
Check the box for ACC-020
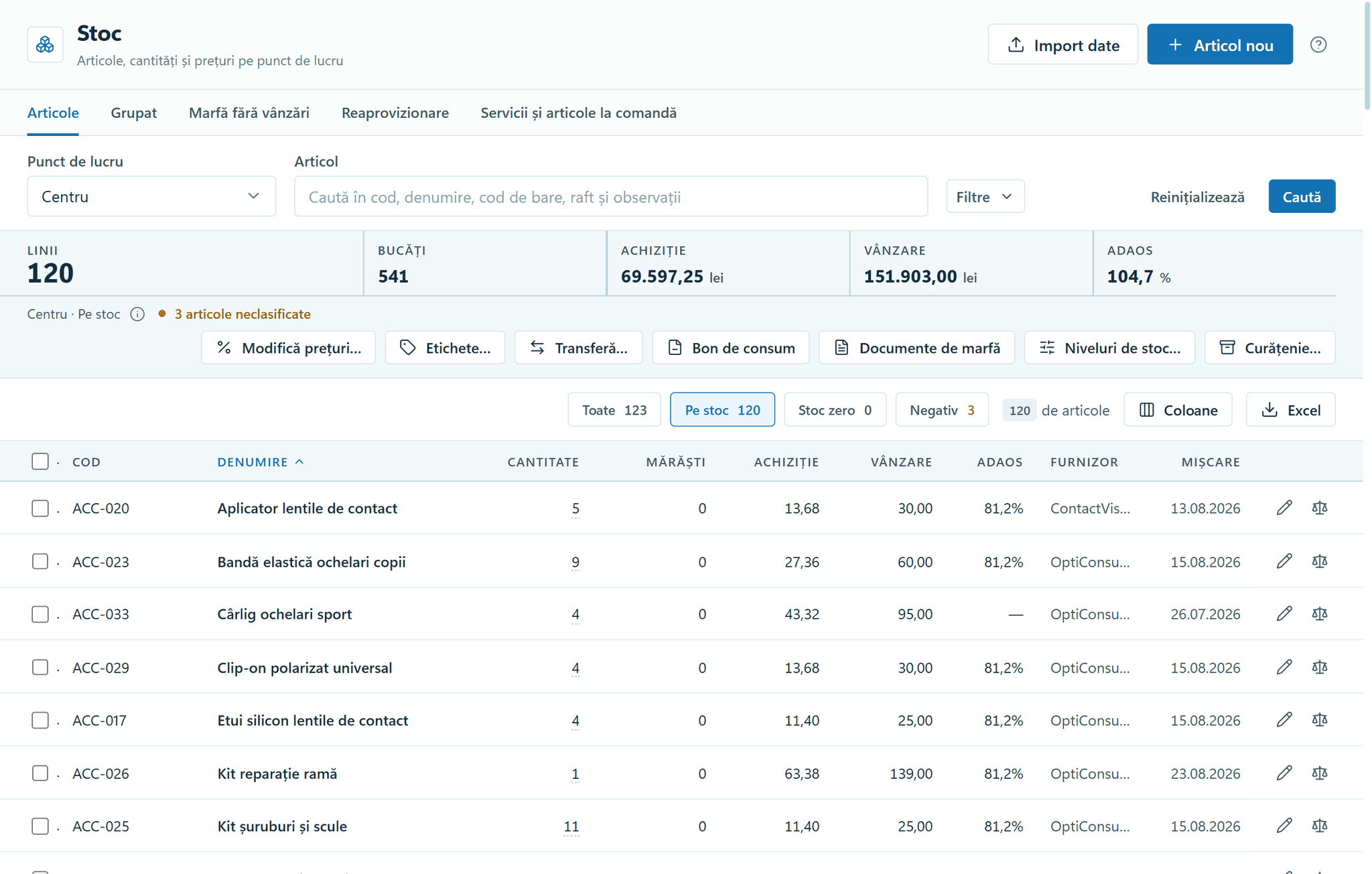pyautogui.click(x=40, y=508)
